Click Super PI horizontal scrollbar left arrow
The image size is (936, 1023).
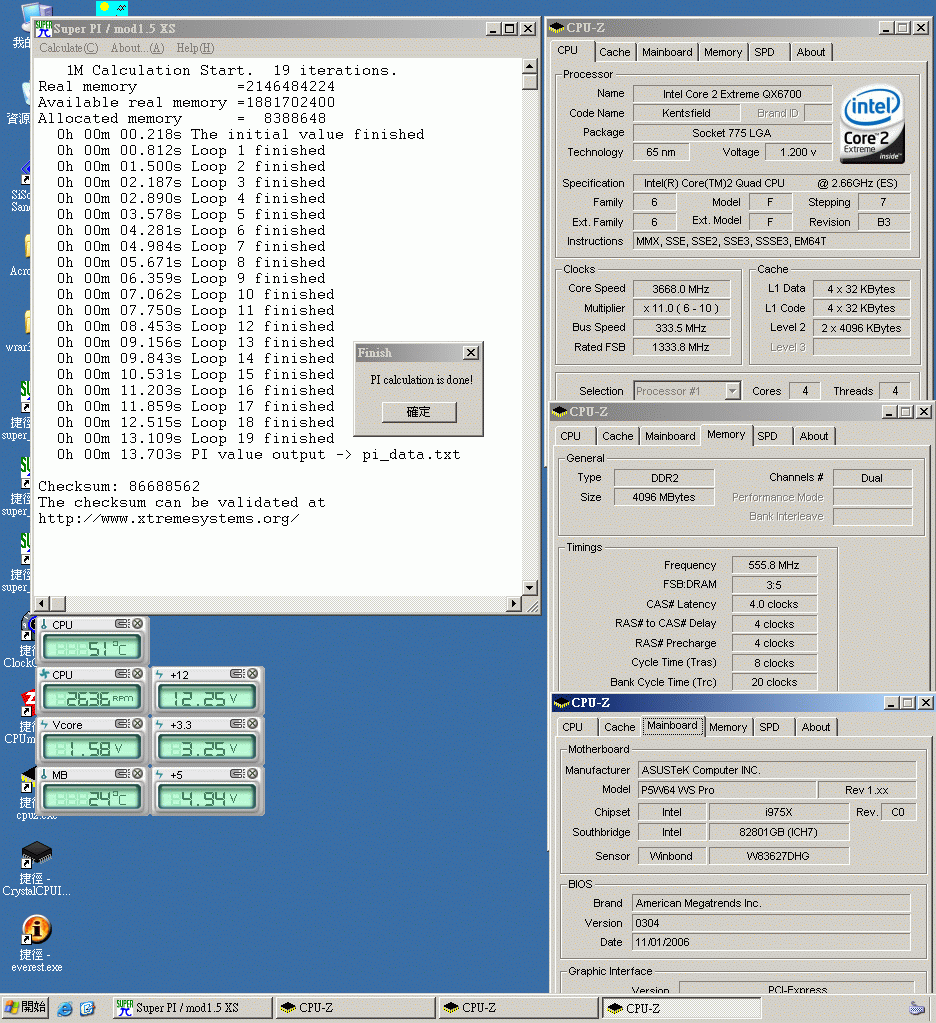pyautogui.click(x=42, y=603)
